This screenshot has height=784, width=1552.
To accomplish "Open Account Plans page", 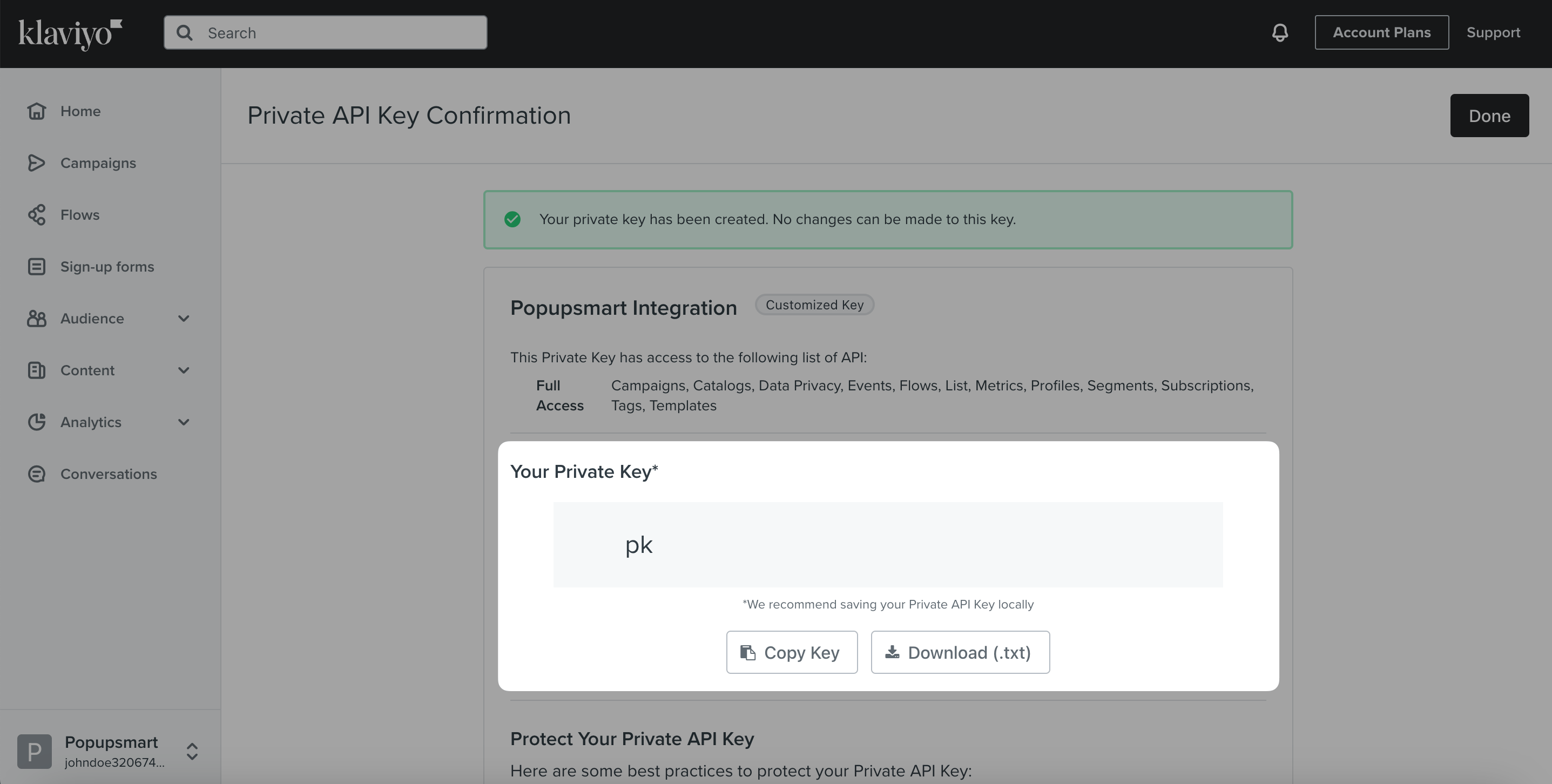I will pyautogui.click(x=1382, y=32).
